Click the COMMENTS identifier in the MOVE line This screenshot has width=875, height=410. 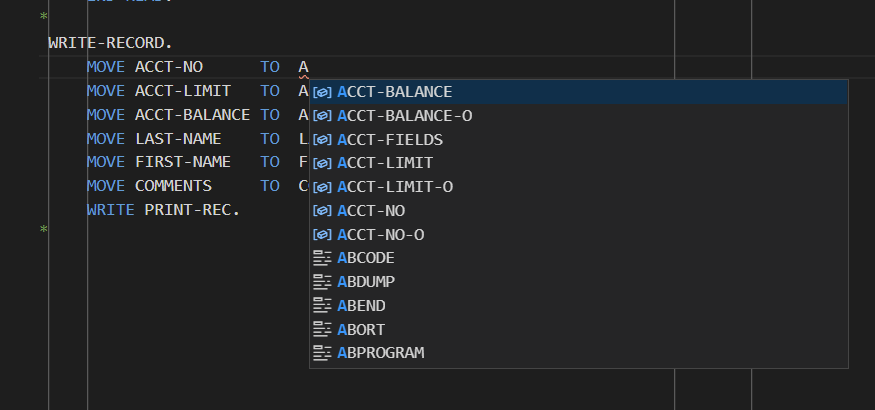(x=173, y=186)
